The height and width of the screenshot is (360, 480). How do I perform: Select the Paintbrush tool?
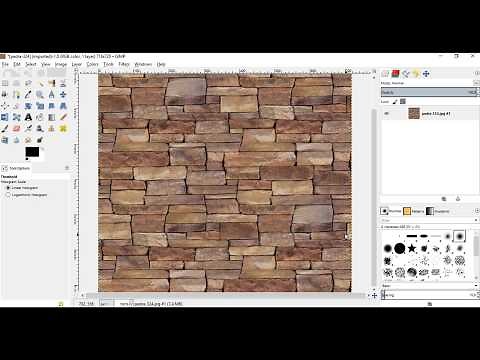coord(5,129)
